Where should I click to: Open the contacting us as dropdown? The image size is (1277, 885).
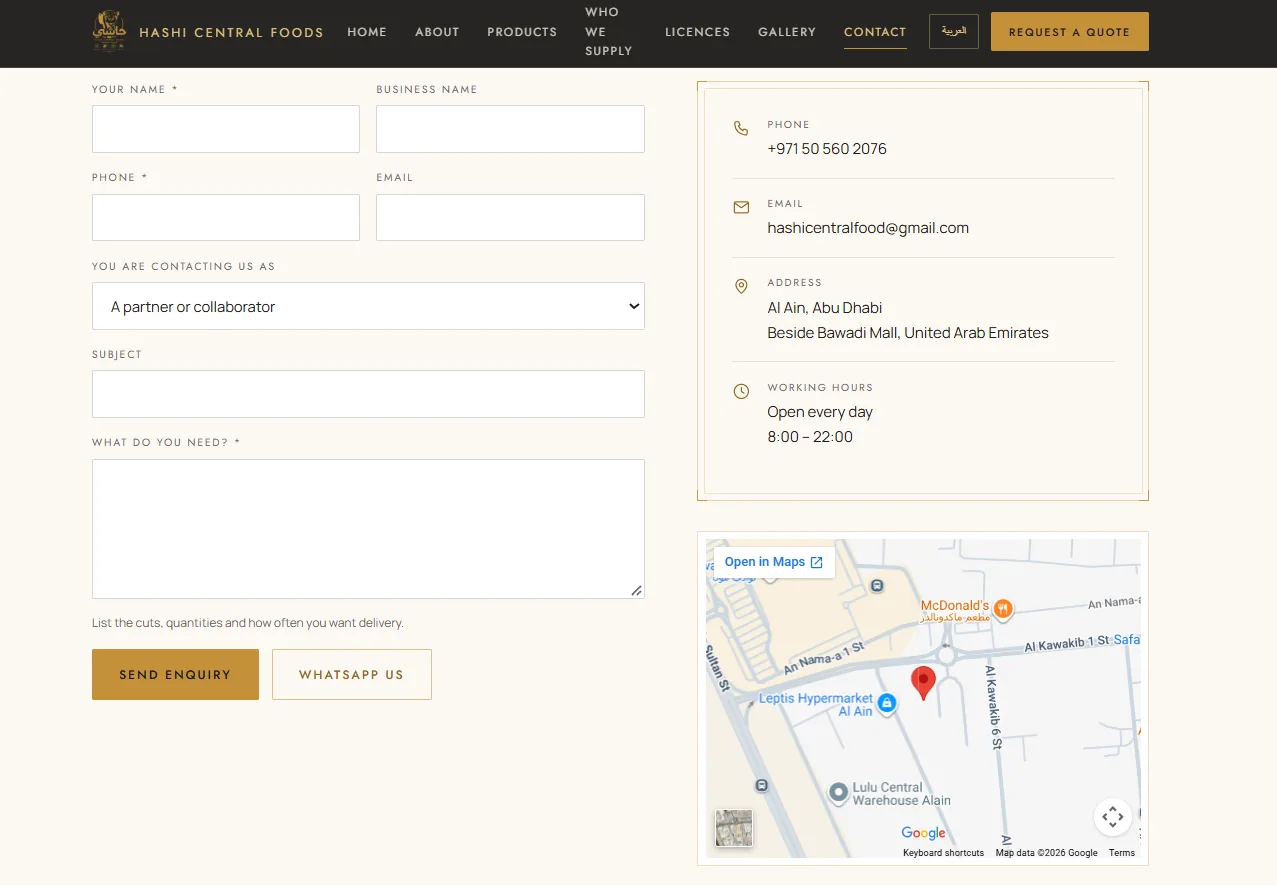coord(368,306)
